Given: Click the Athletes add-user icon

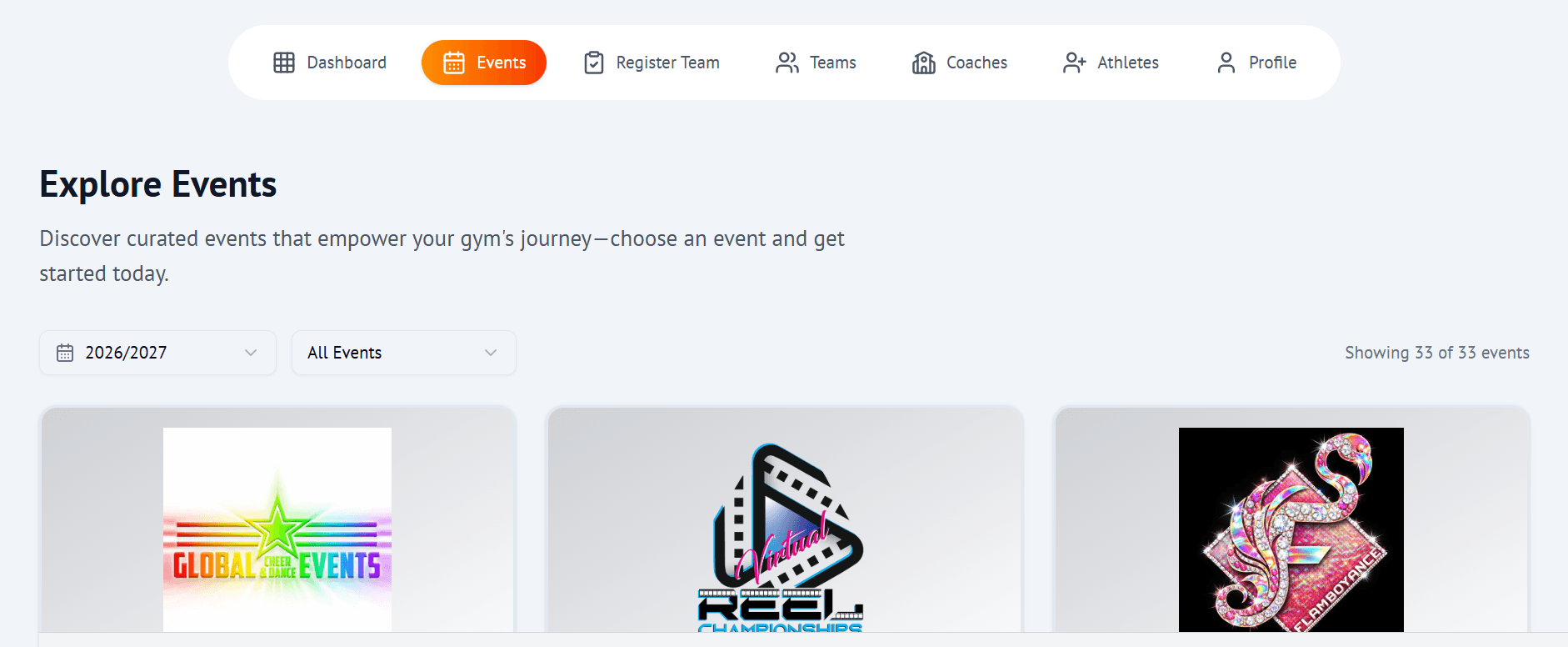Looking at the screenshot, I should click(x=1075, y=63).
